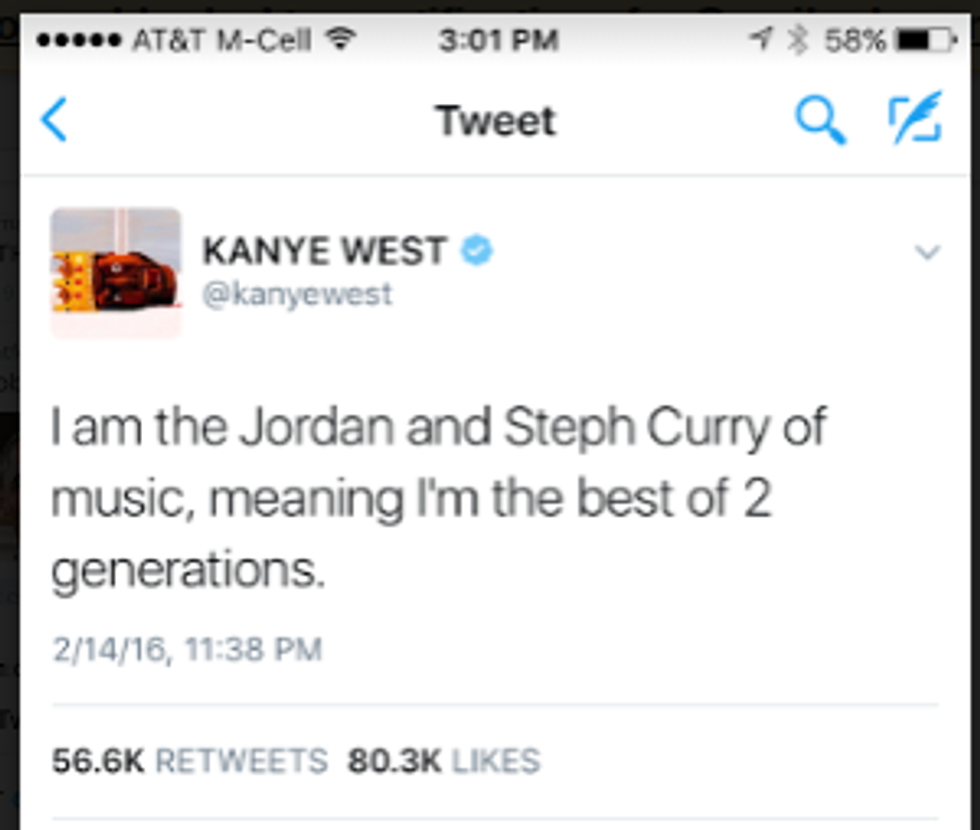View the 80.3K likes list
Viewport: 980px width, 830px height.
point(444,761)
